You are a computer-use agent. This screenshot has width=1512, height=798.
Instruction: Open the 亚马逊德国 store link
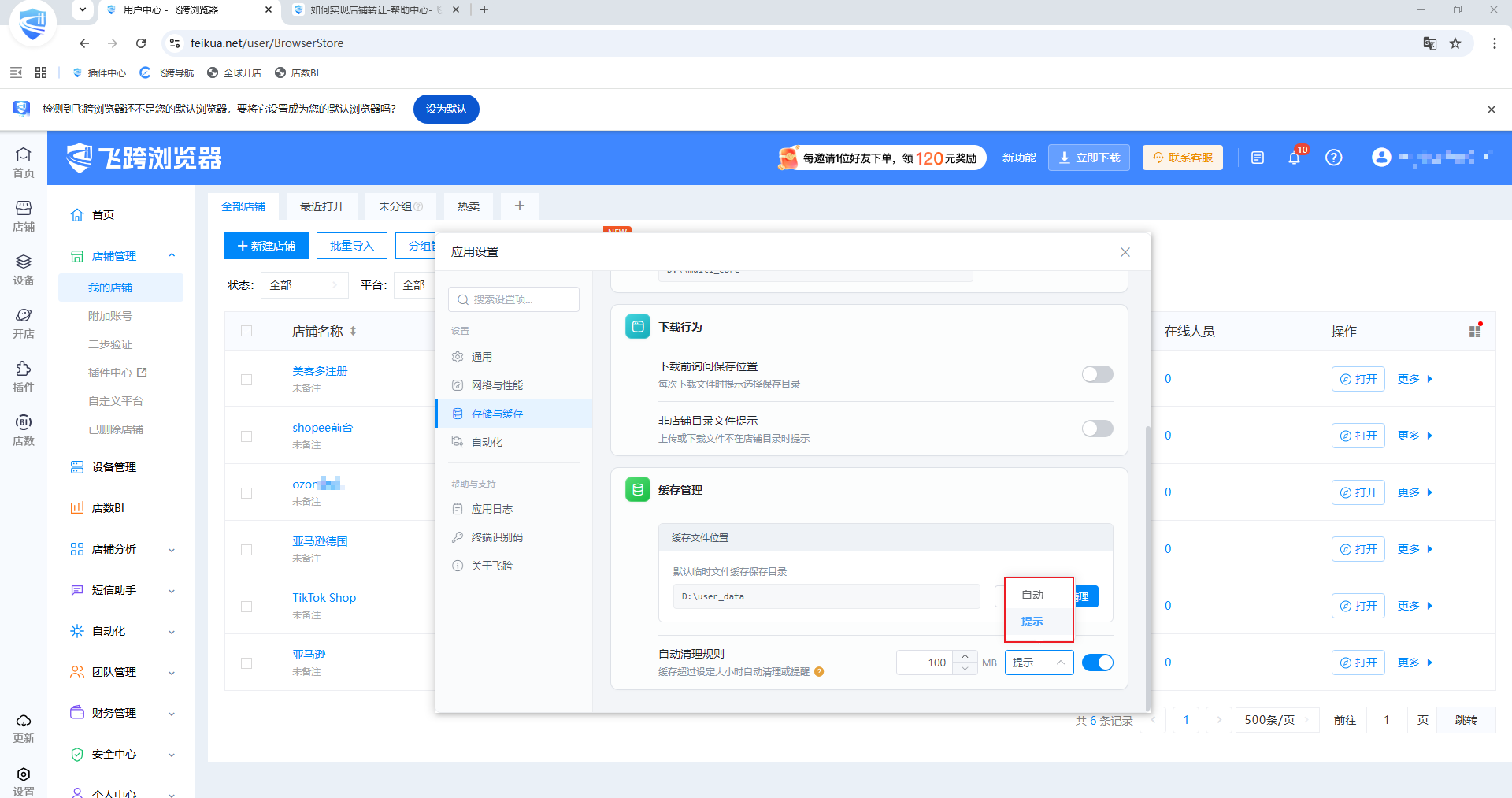click(320, 541)
